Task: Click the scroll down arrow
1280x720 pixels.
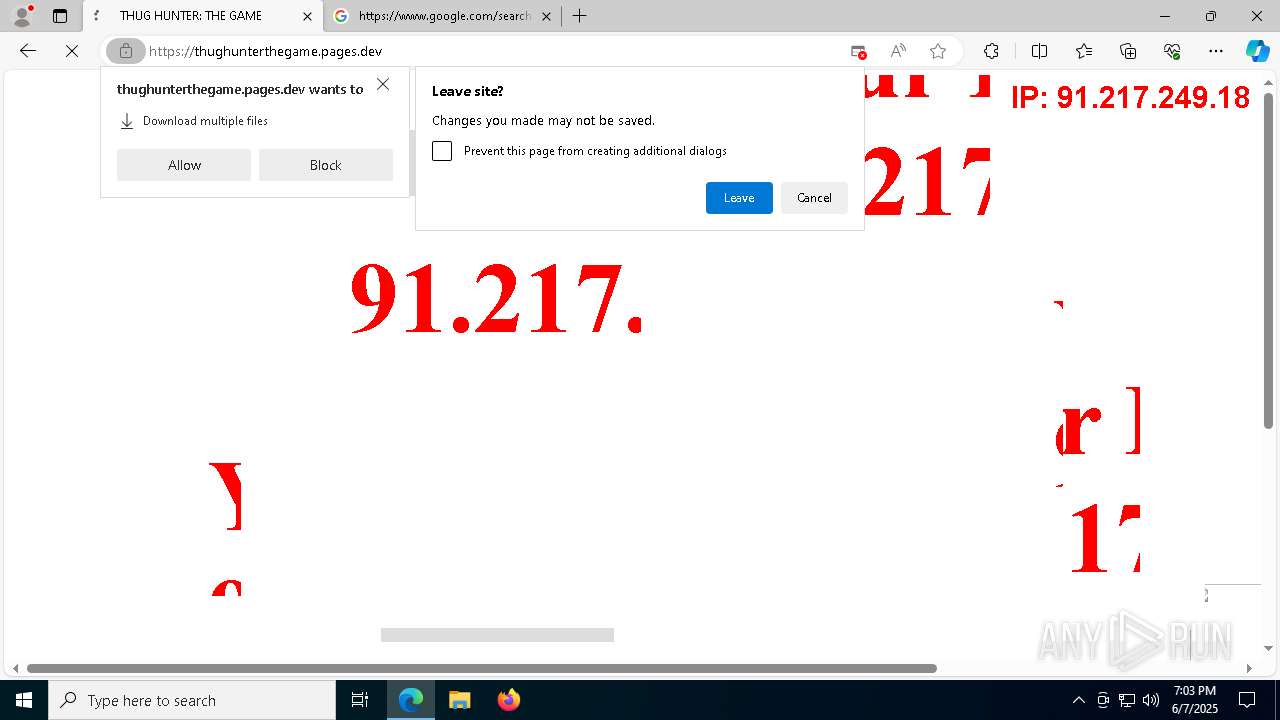Action: 1268,649
